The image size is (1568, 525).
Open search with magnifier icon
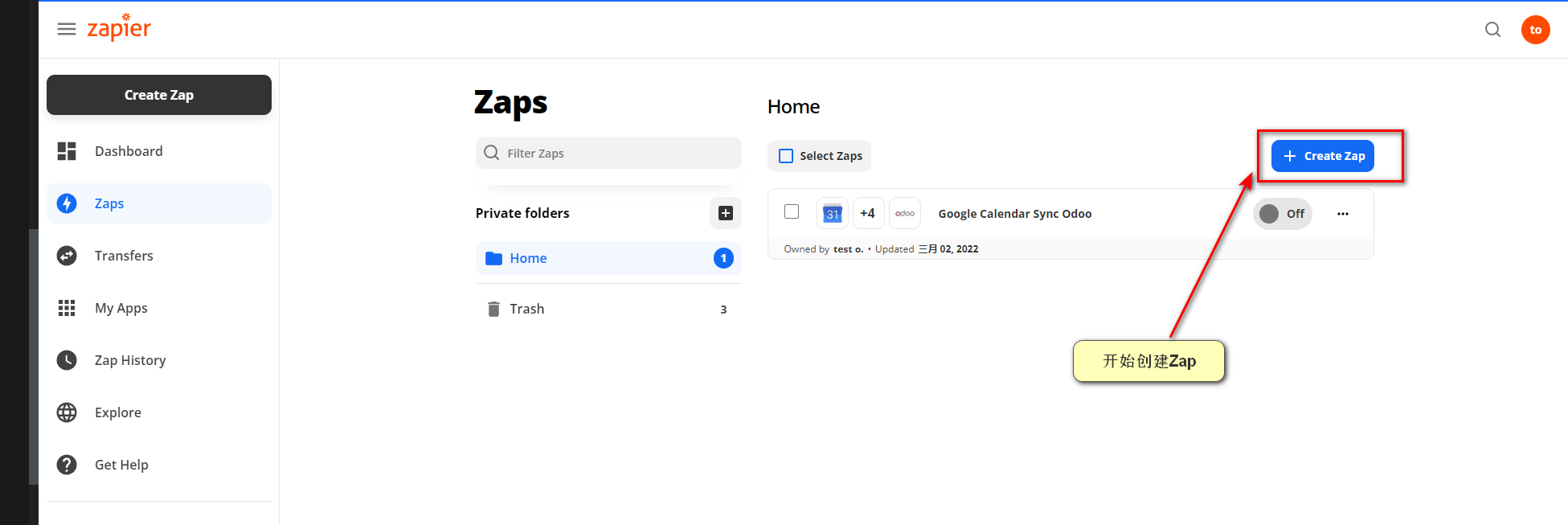pos(1492,30)
